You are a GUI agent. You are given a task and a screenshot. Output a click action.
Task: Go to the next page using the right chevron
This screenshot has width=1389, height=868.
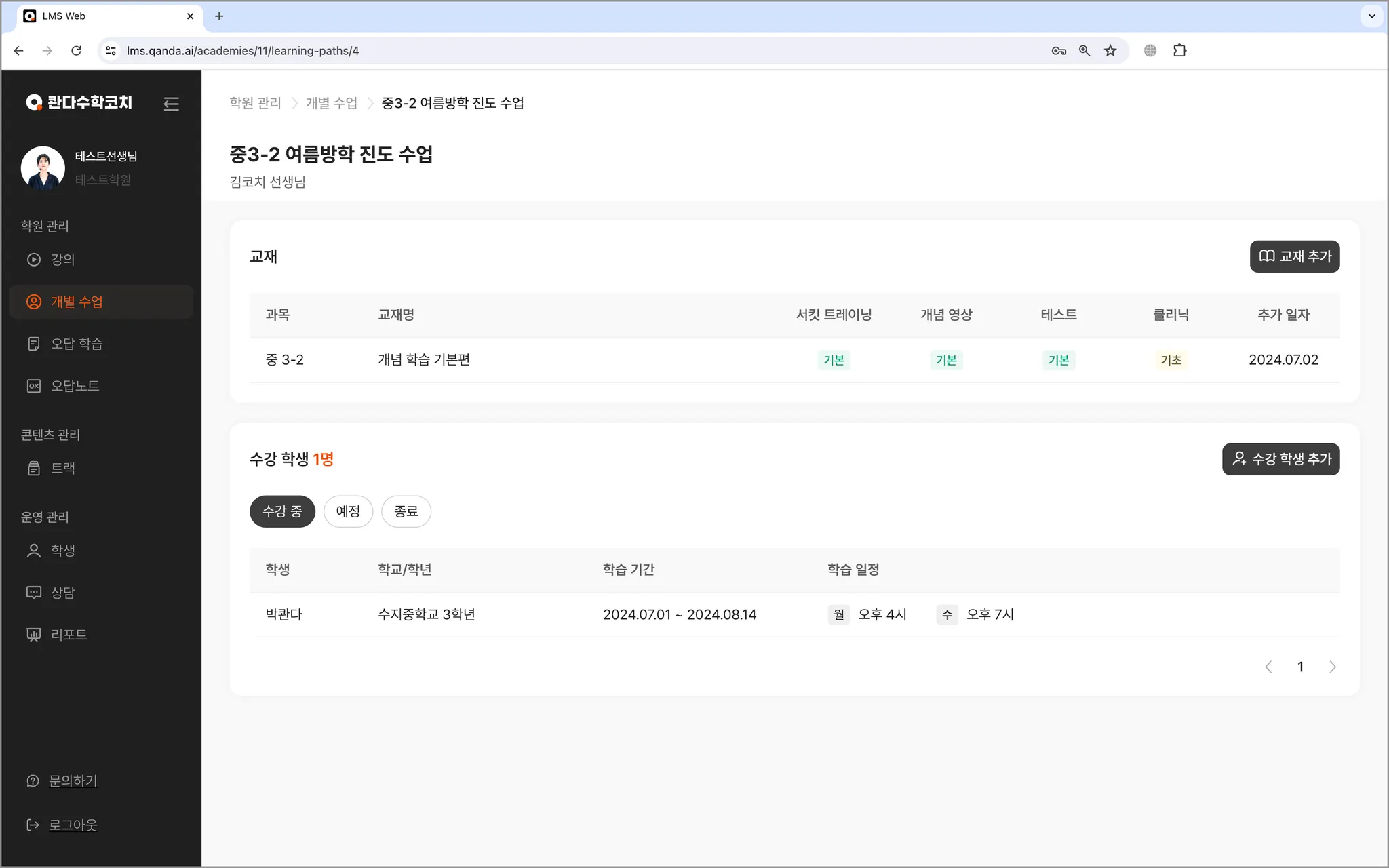[x=1332, y=667]
